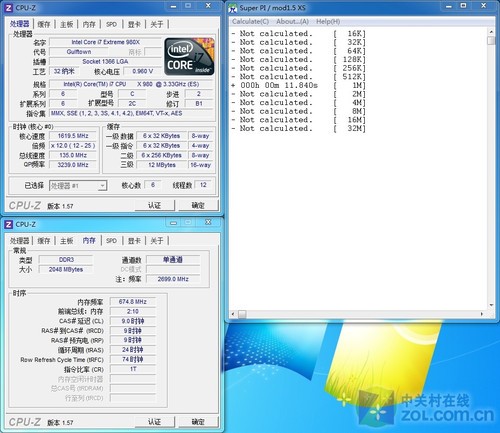Click the Gulftown code name value
The height and width of the screenshot is (433, 500).
[x=79, y=52]
